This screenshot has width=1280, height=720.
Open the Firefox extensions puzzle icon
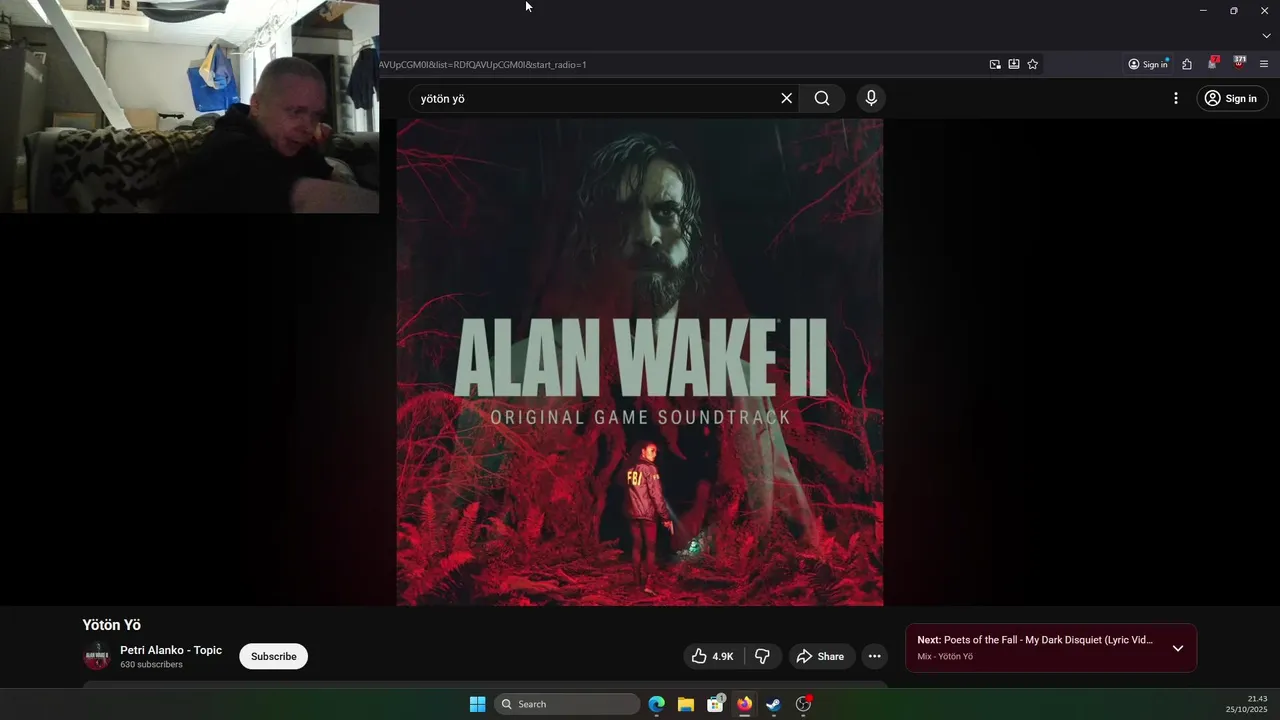pos(1187,64)
